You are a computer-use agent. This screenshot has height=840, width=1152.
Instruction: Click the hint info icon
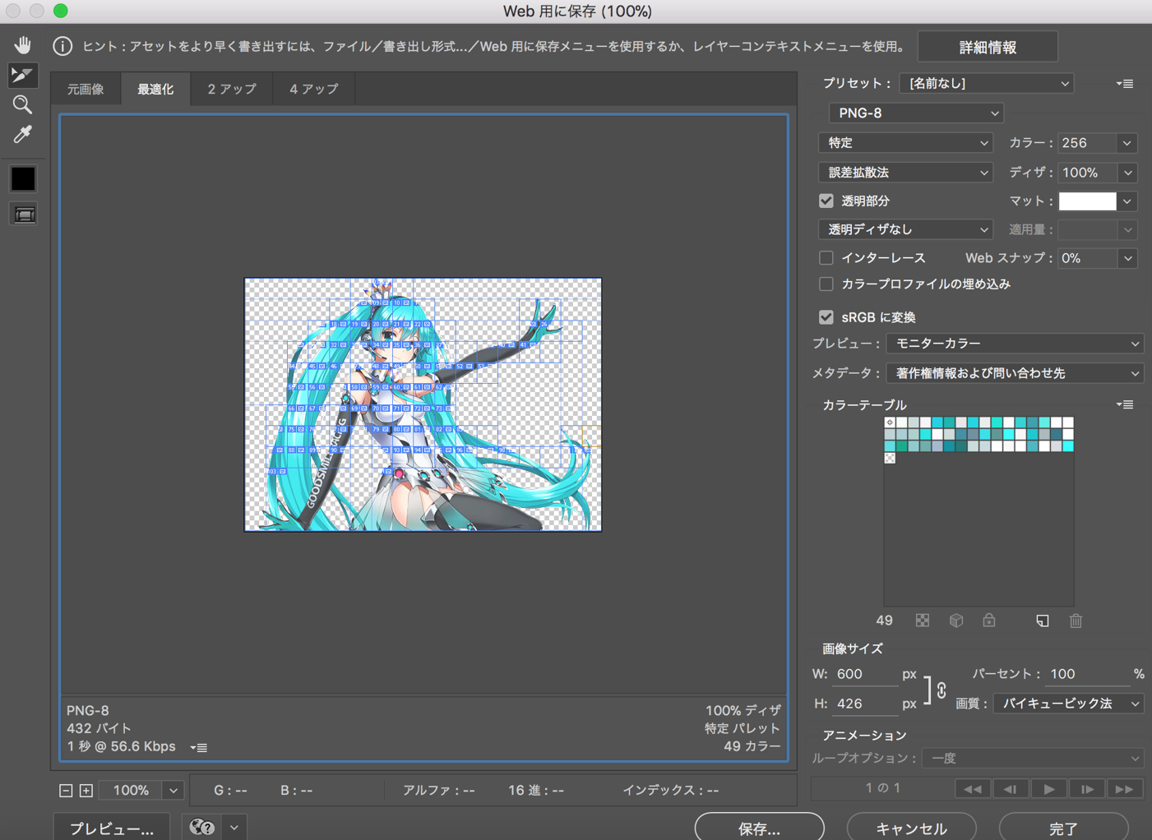click(62, 46)
